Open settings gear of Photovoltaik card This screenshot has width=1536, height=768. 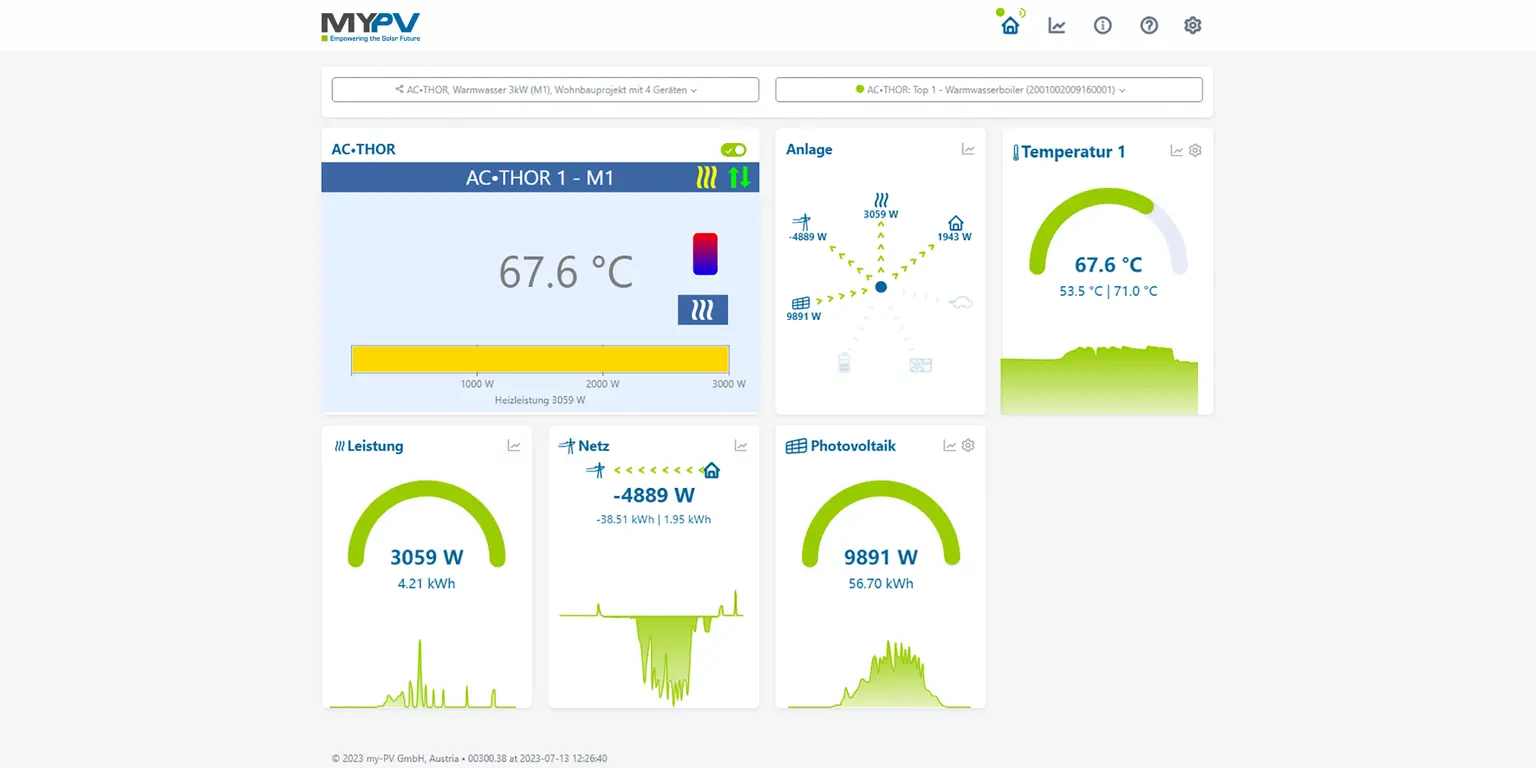click(968, 446)
